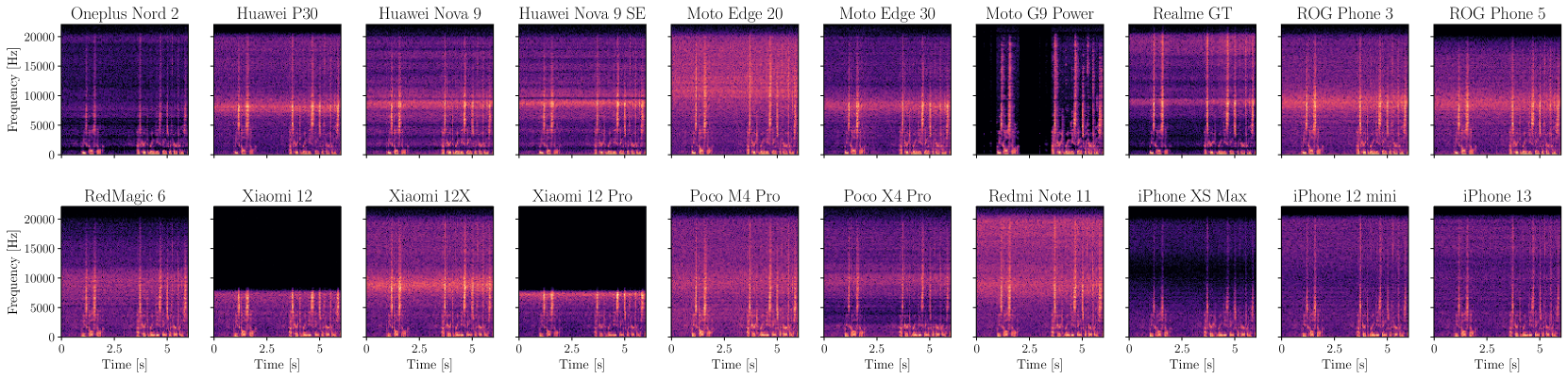Click the Redmi Note 11 spectrogram

1039,272
